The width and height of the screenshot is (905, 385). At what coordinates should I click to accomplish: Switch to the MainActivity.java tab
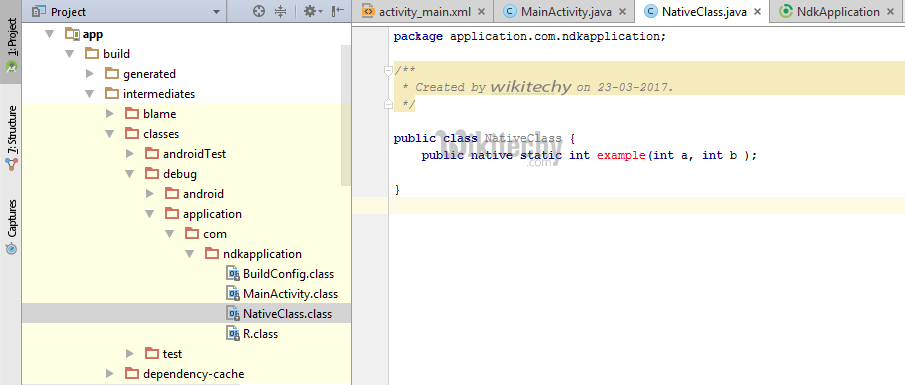[x=565, y=12]
